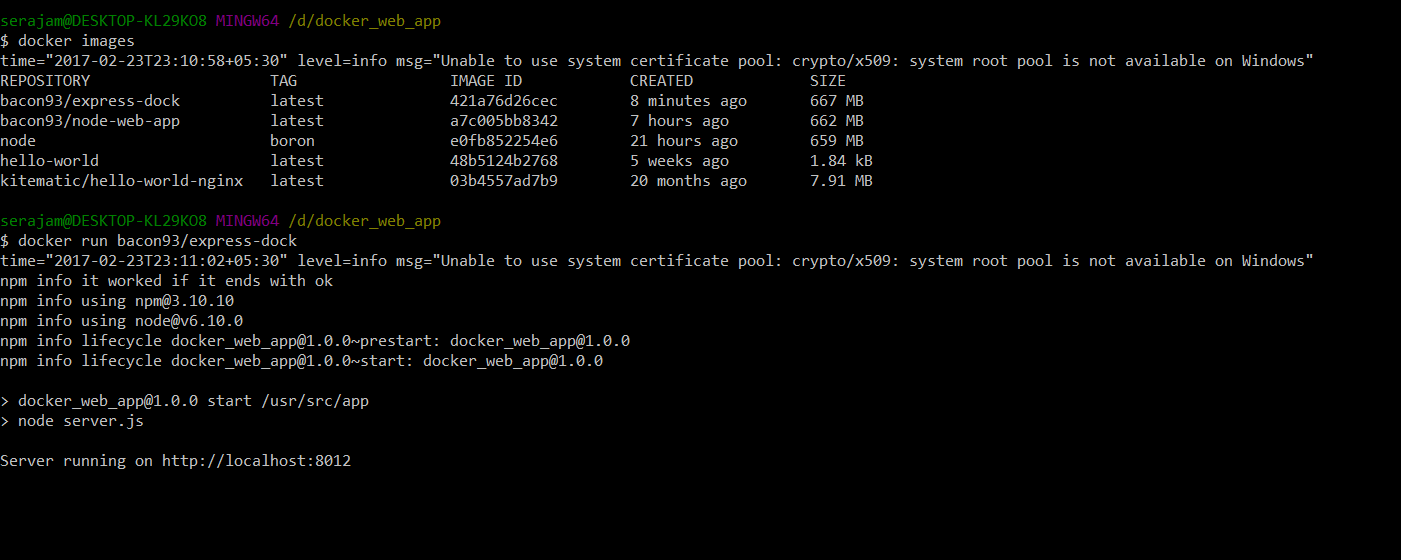Screen dimensions: 1401x560
Task: Click image ID e0fb852254e6
Action: (504, 141)
